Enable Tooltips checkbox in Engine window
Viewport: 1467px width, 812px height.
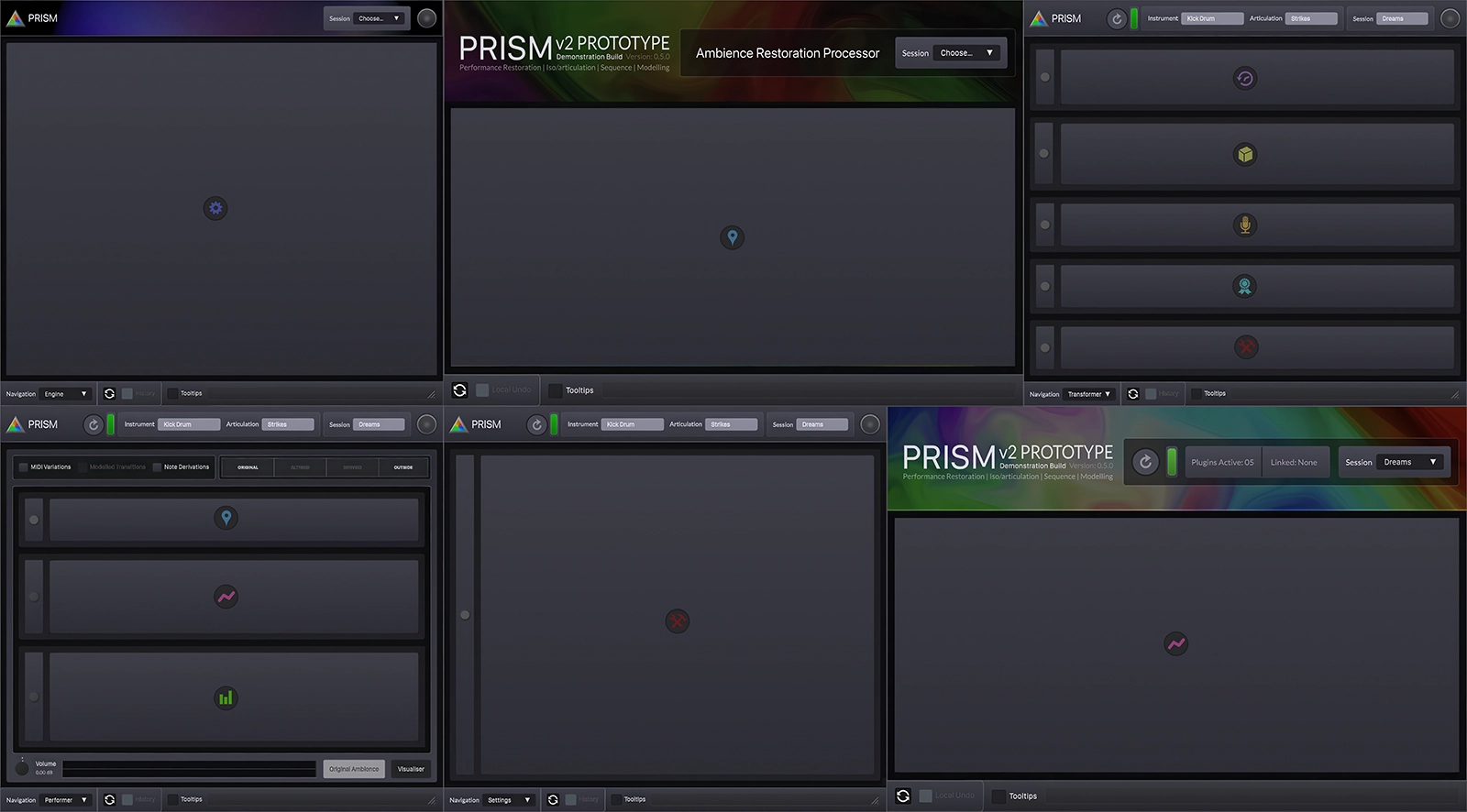click(172, 393)
